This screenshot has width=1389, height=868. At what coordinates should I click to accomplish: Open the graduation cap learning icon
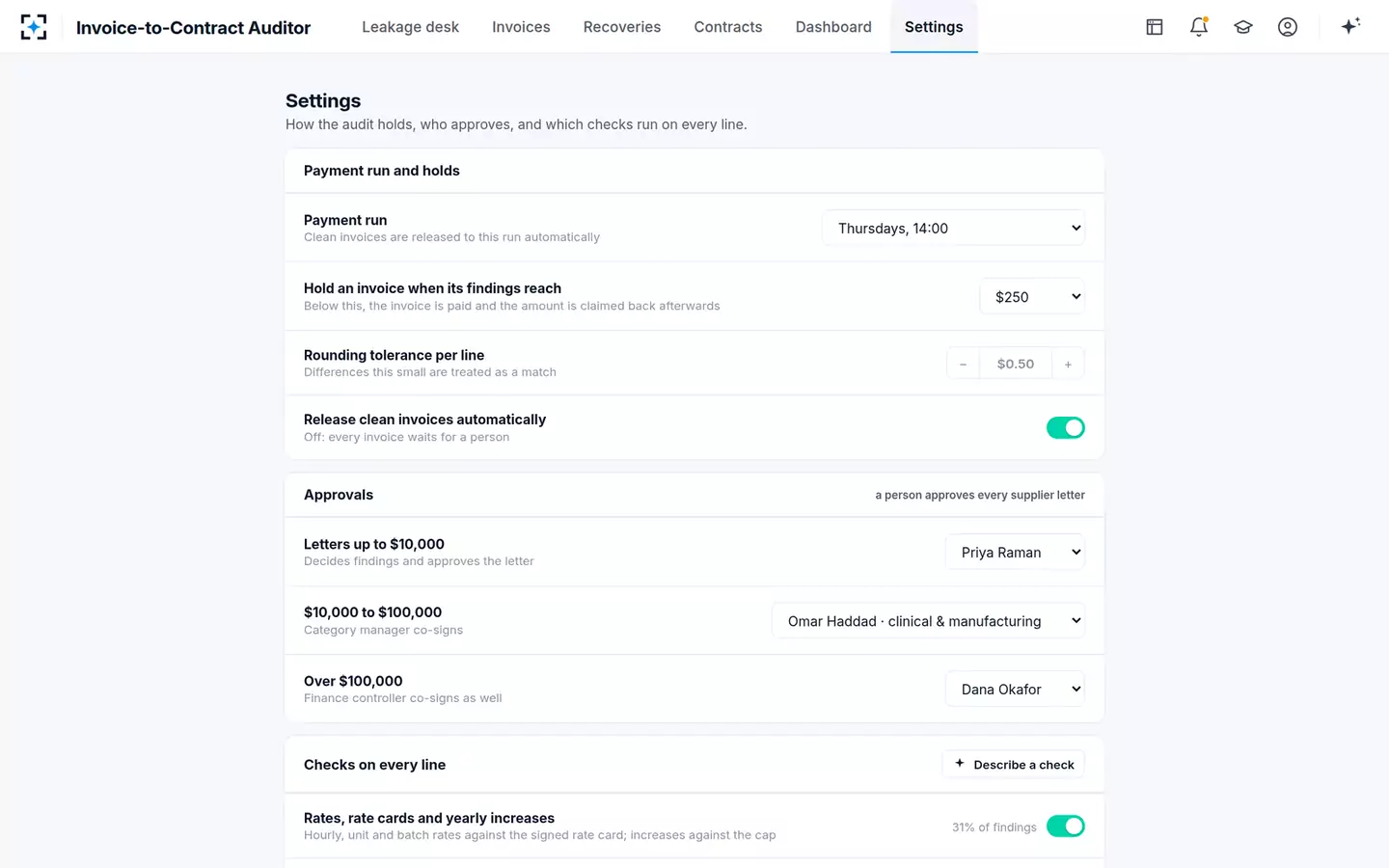pyautogui.click(x=1243, y=27)
